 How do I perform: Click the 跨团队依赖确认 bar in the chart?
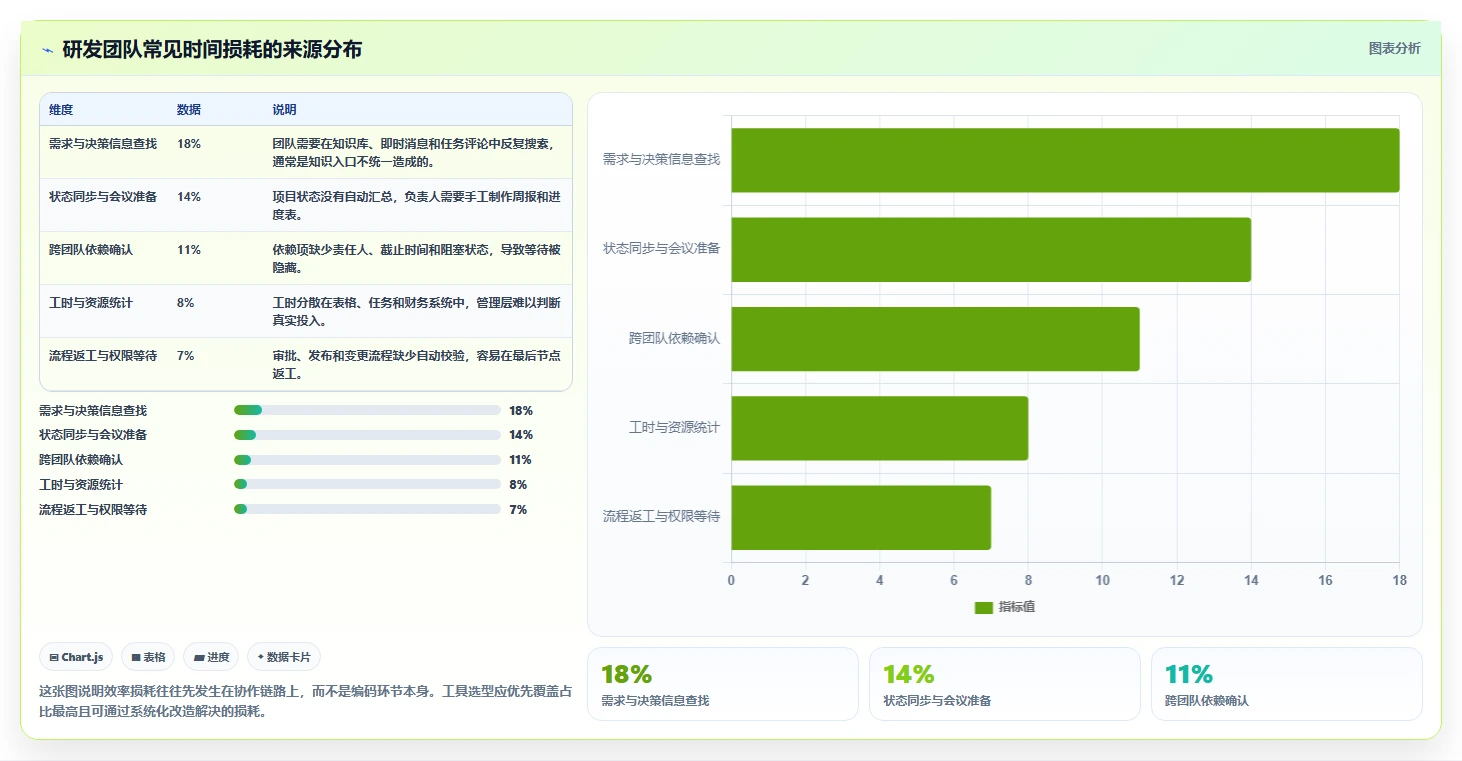(935, 339)
